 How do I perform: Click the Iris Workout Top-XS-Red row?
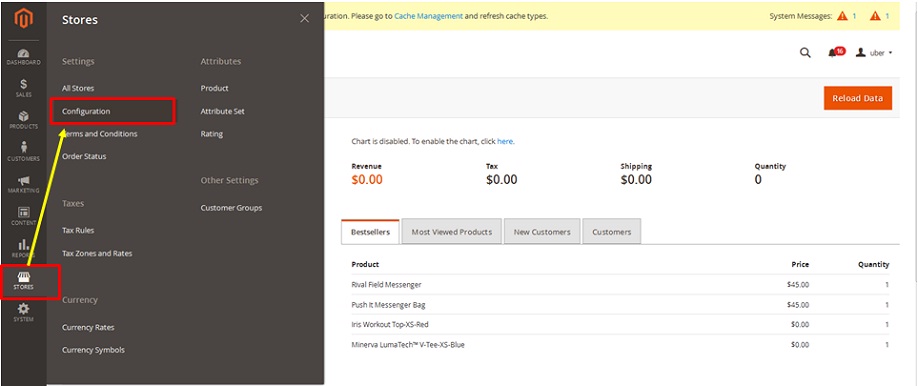tap(620, 324)
